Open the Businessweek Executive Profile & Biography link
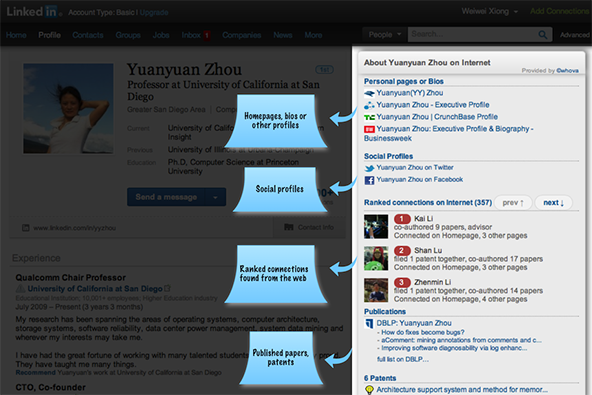Image resolution: width=592 pixels, height=395 pixels. (449, 134)
